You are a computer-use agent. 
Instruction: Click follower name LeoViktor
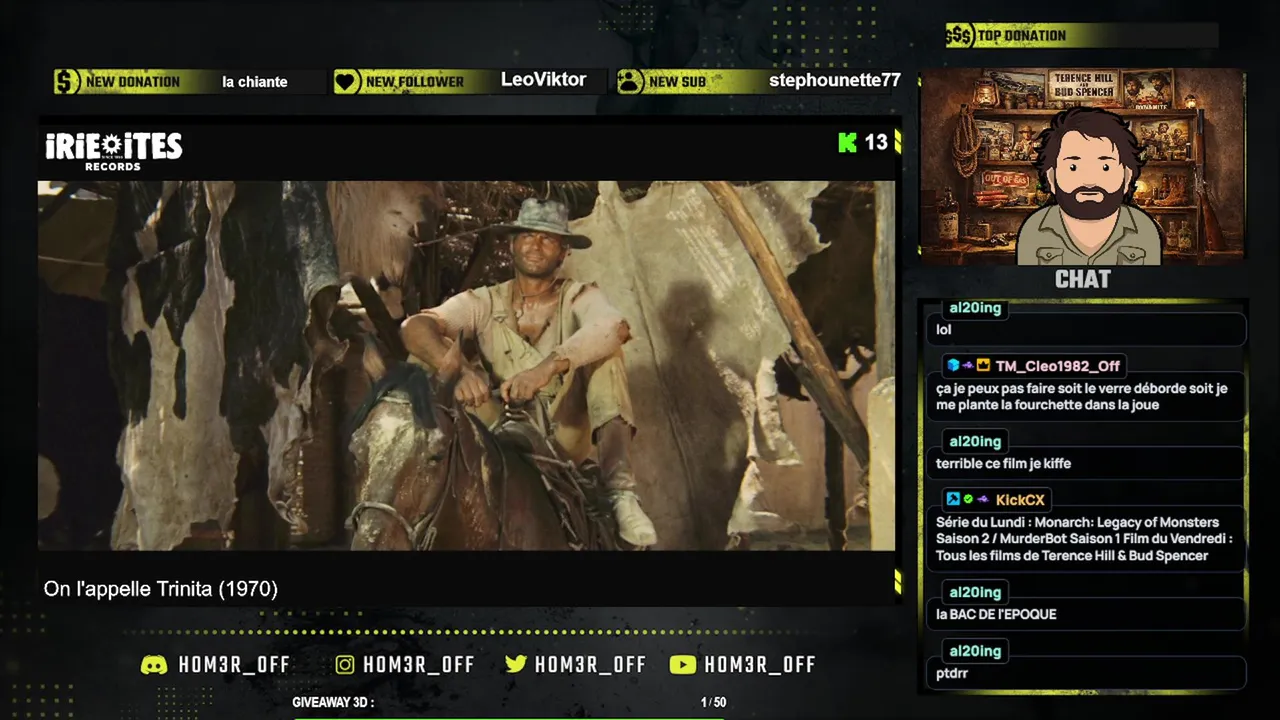[x=543, y=80]
